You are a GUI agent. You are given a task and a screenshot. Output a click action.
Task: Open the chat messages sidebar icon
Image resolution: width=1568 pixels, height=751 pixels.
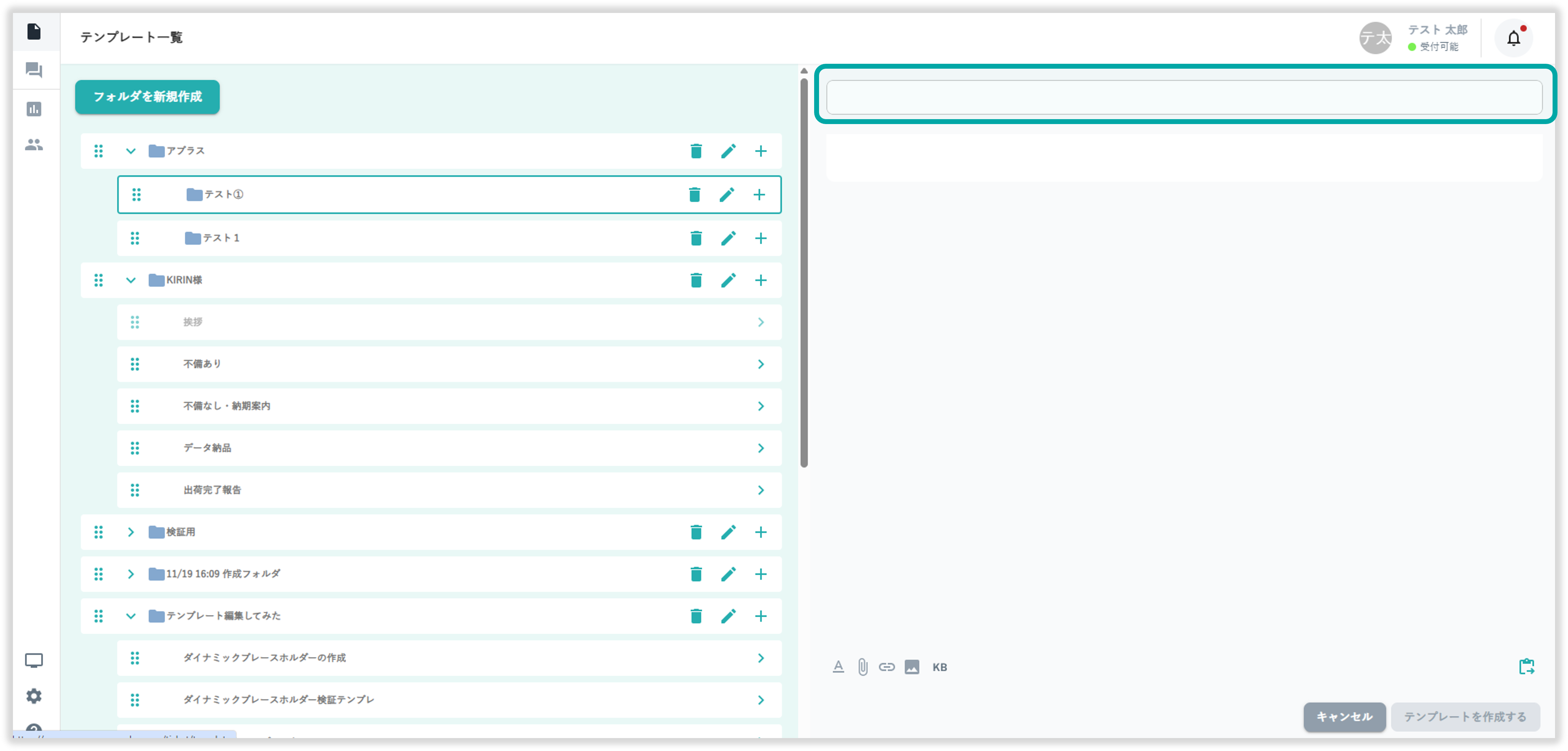[x=34, y=70]
